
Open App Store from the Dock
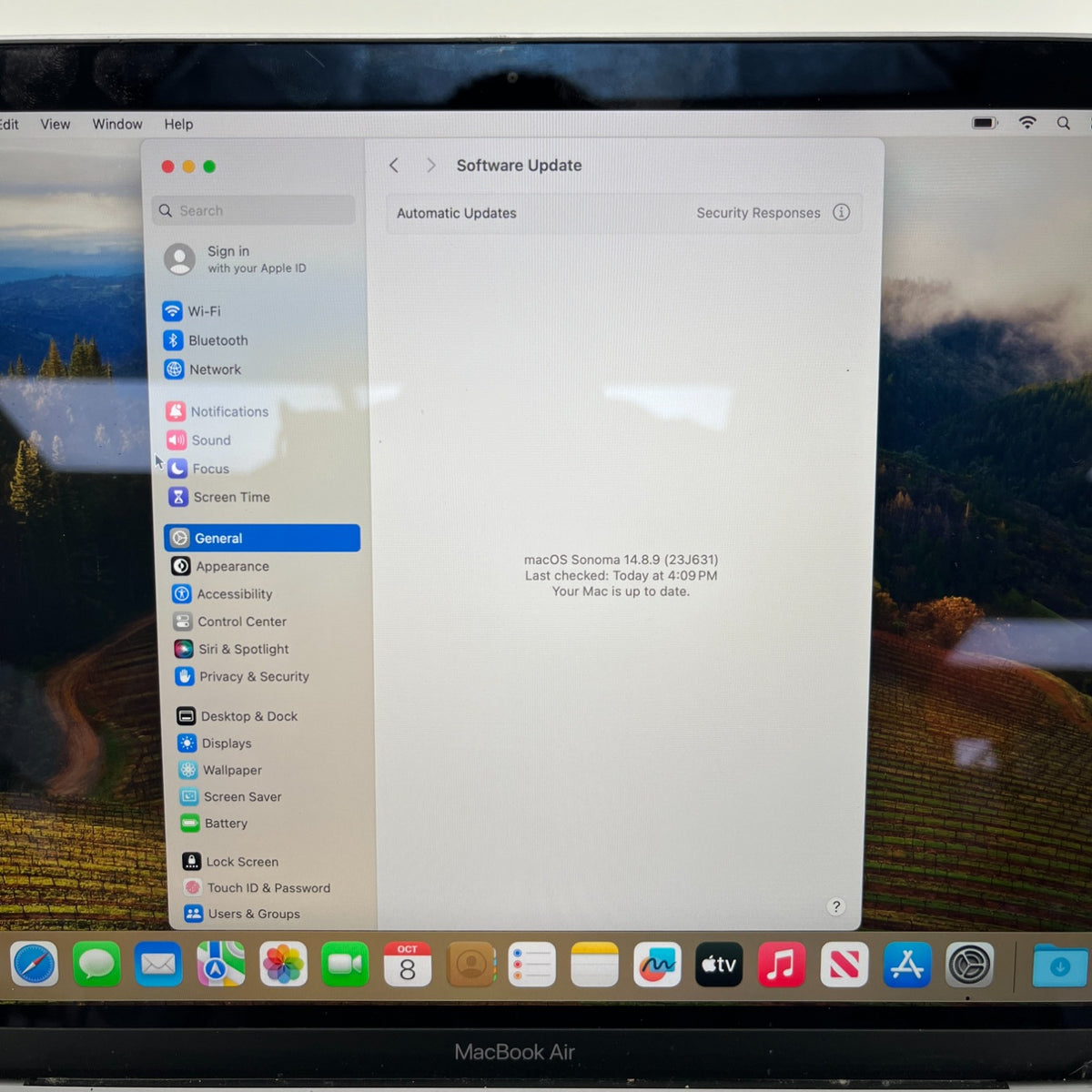coord(907,965)
